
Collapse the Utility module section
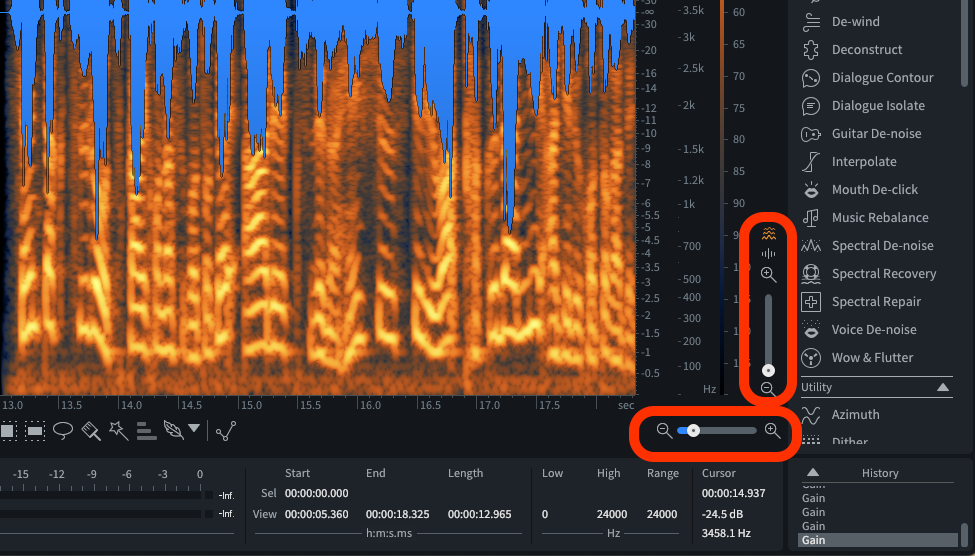(x=942, y=387)
